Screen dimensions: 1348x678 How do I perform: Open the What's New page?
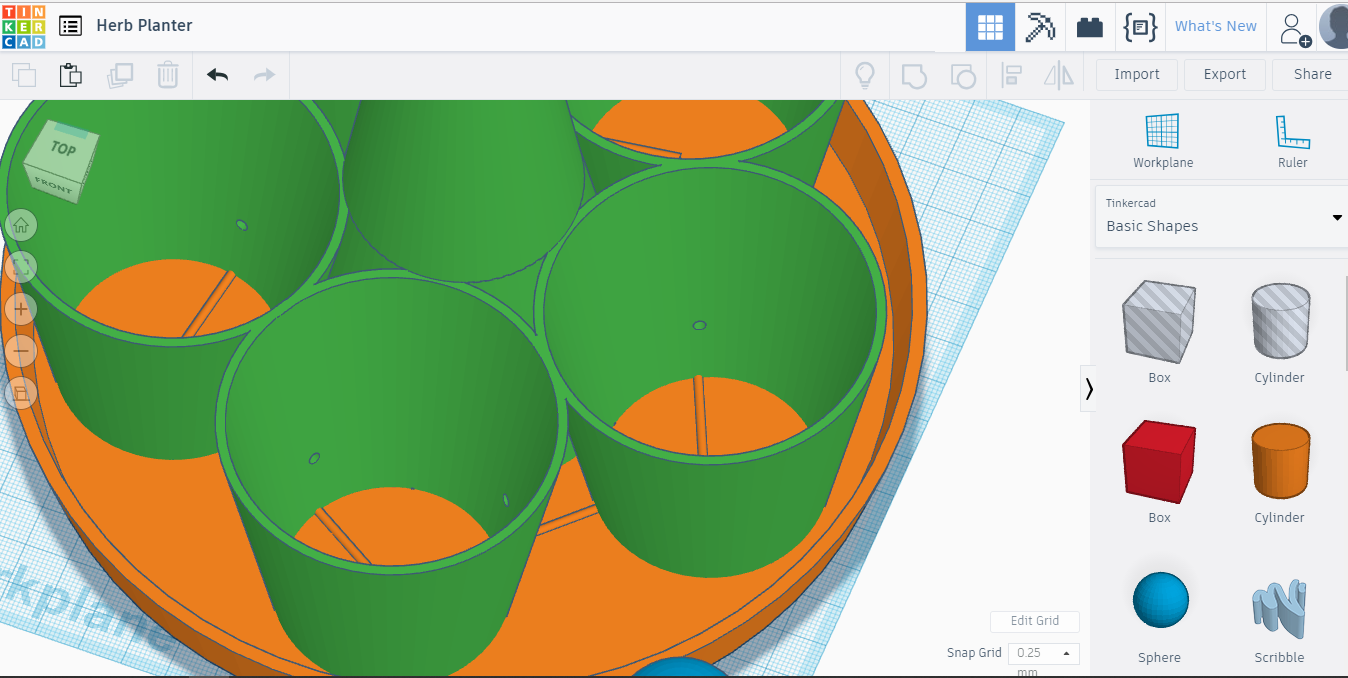(1215, 26)
